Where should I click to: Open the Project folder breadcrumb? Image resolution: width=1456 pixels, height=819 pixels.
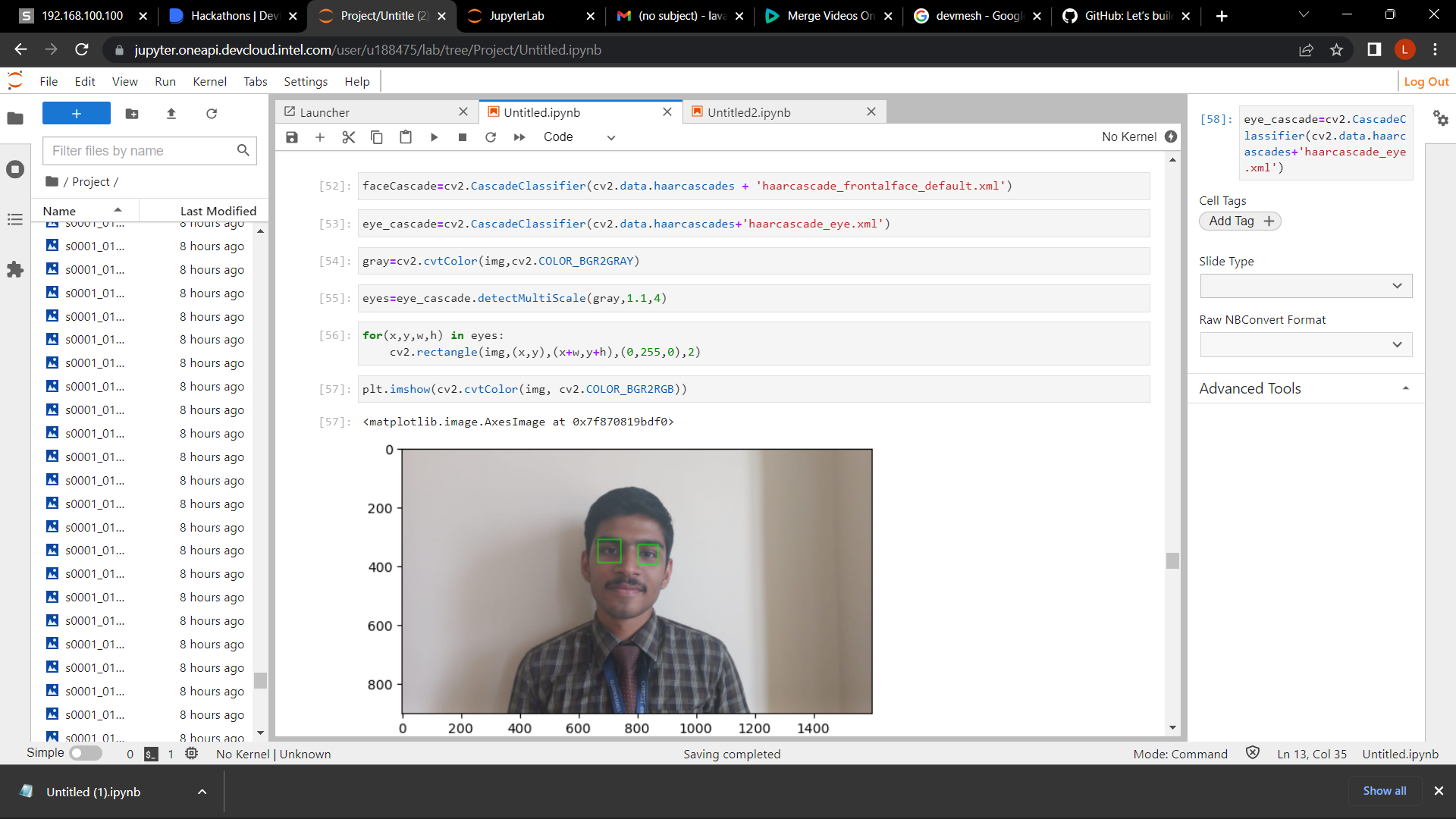coord(91,182)
